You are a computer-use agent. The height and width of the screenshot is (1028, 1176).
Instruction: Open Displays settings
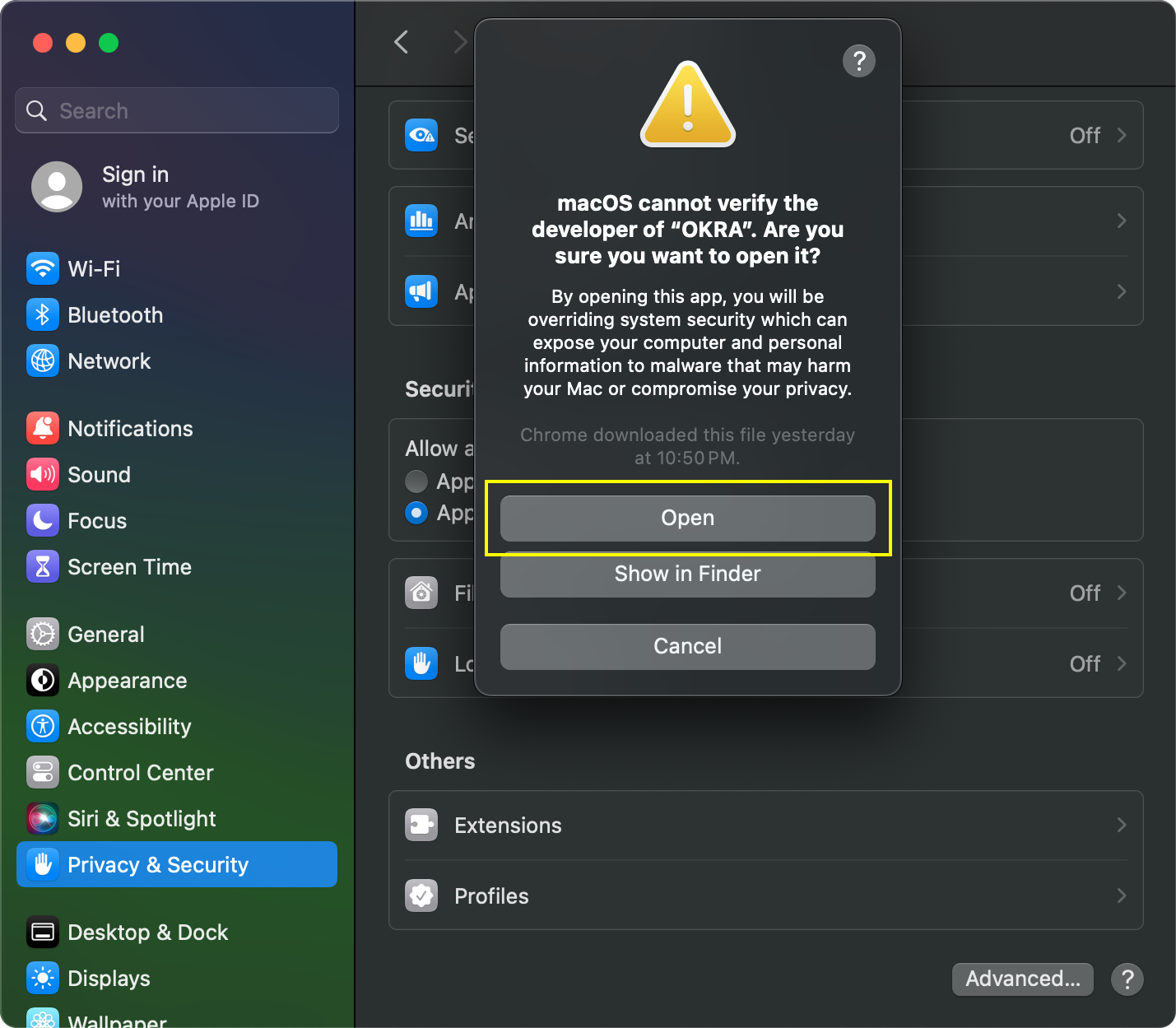(177, 979)
